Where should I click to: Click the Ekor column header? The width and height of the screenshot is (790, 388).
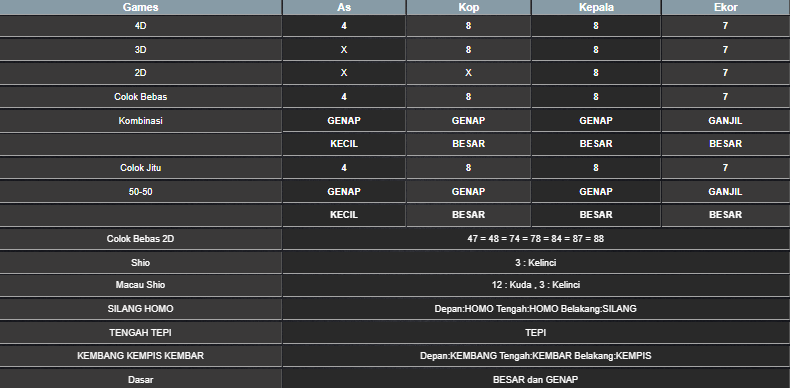[x=726, y=7]
